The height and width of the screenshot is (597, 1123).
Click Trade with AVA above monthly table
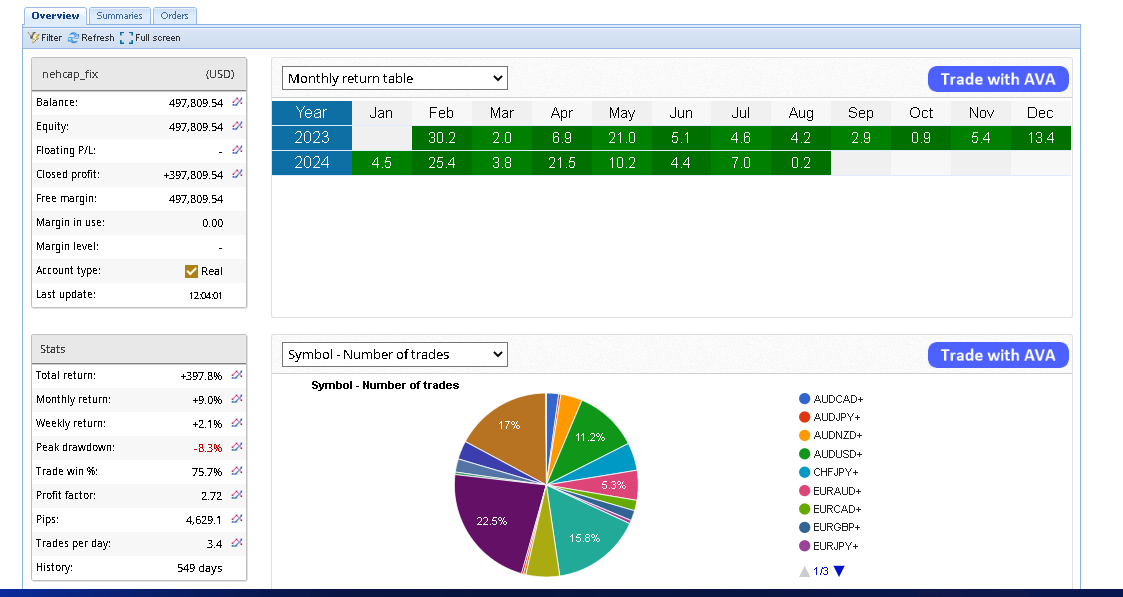(997, 80)
